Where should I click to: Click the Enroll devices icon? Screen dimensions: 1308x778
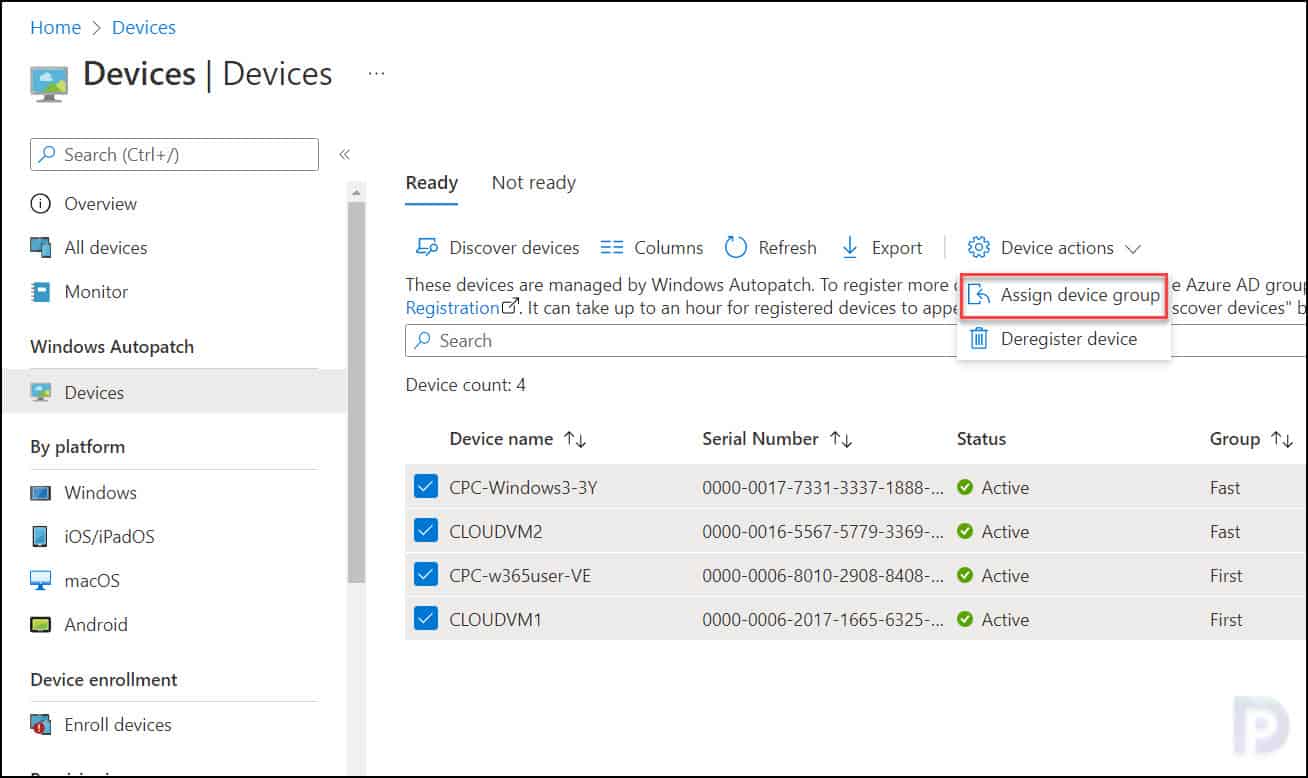tap(41, 725)
